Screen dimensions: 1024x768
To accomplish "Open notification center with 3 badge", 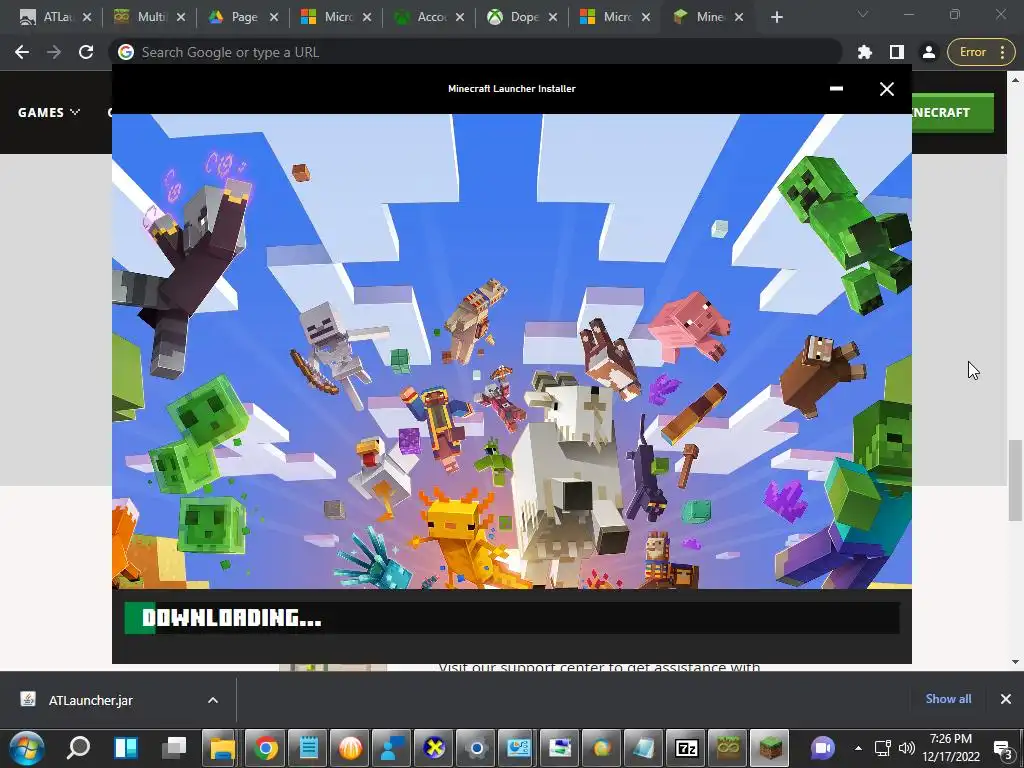I will [x=1004, y=748].
